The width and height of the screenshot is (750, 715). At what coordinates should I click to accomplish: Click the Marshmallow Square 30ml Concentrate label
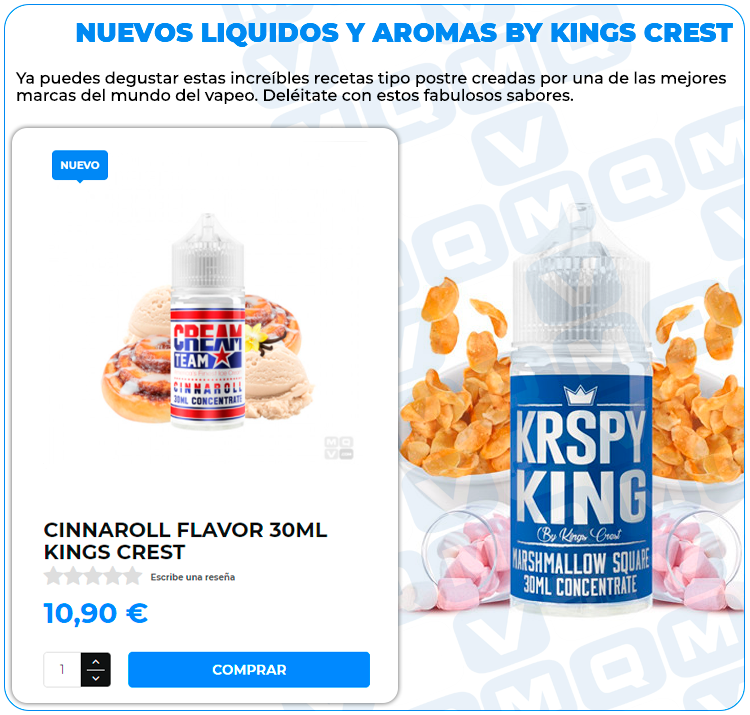[580, 572]
